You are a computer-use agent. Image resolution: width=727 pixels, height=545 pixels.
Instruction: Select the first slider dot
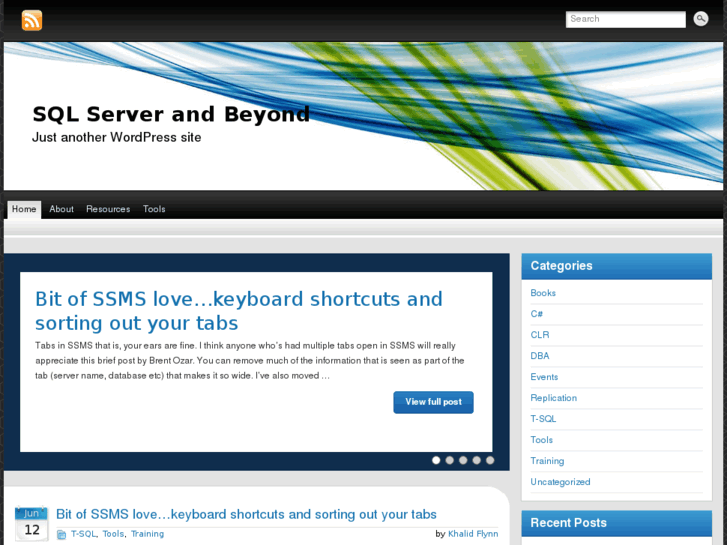pyautogui.click(x=436, y=460)
